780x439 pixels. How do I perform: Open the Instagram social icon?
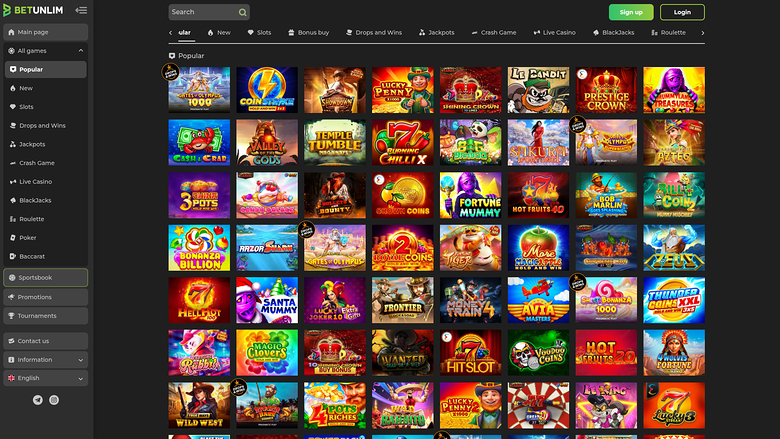(54, 400)
